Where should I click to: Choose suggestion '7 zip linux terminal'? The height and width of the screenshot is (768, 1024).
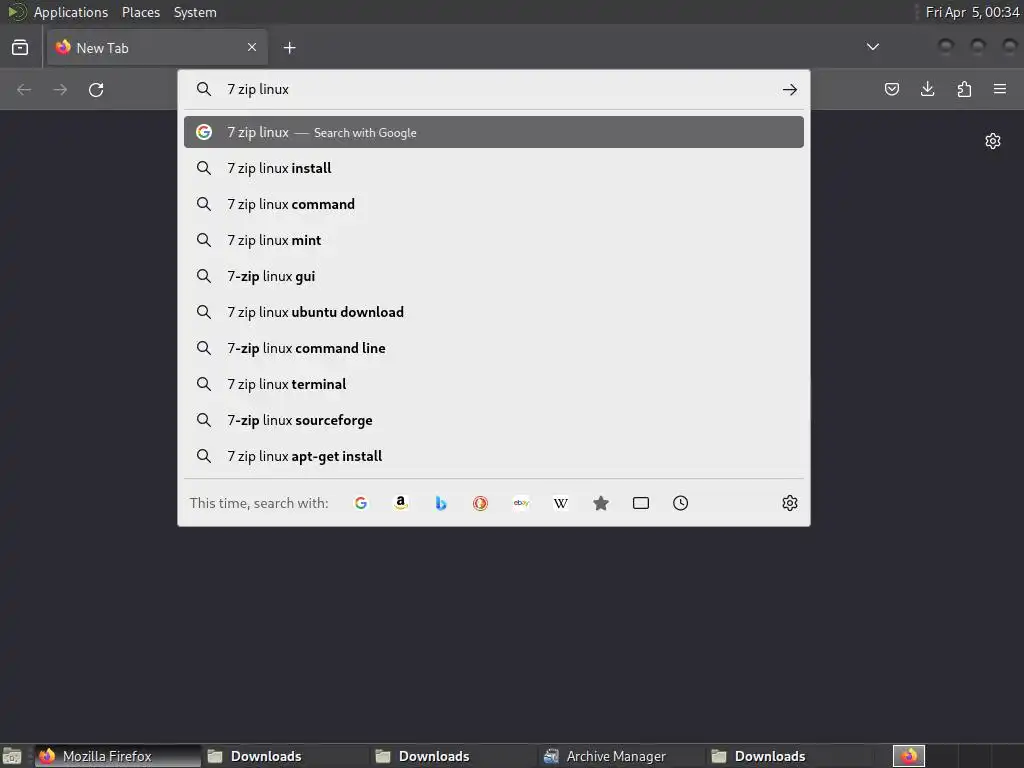point(494,383)
